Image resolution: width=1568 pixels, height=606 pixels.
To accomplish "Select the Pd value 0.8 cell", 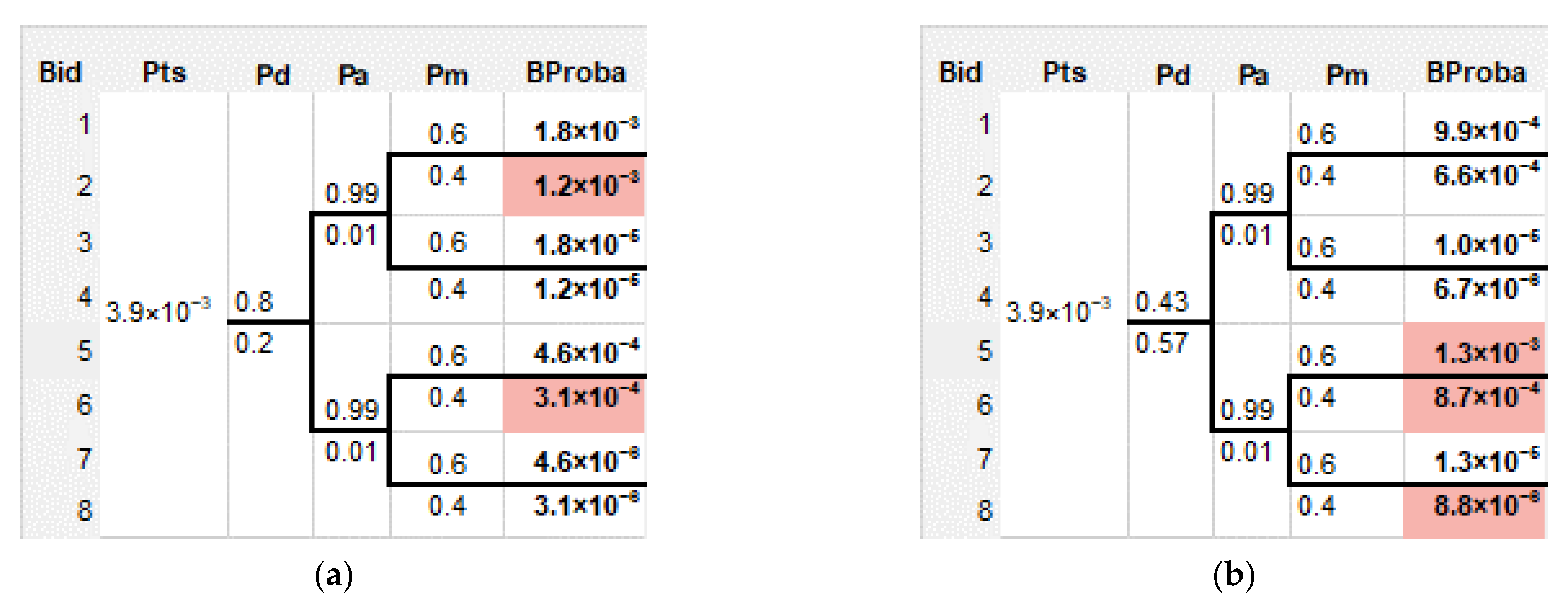I will coord(254,302).
